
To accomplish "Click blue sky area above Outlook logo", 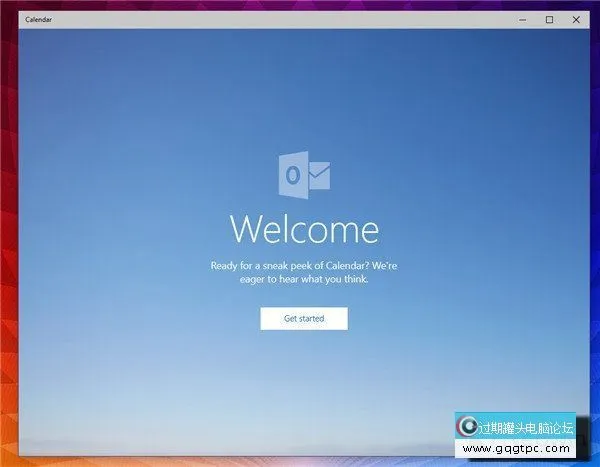I will click(304, 90).
